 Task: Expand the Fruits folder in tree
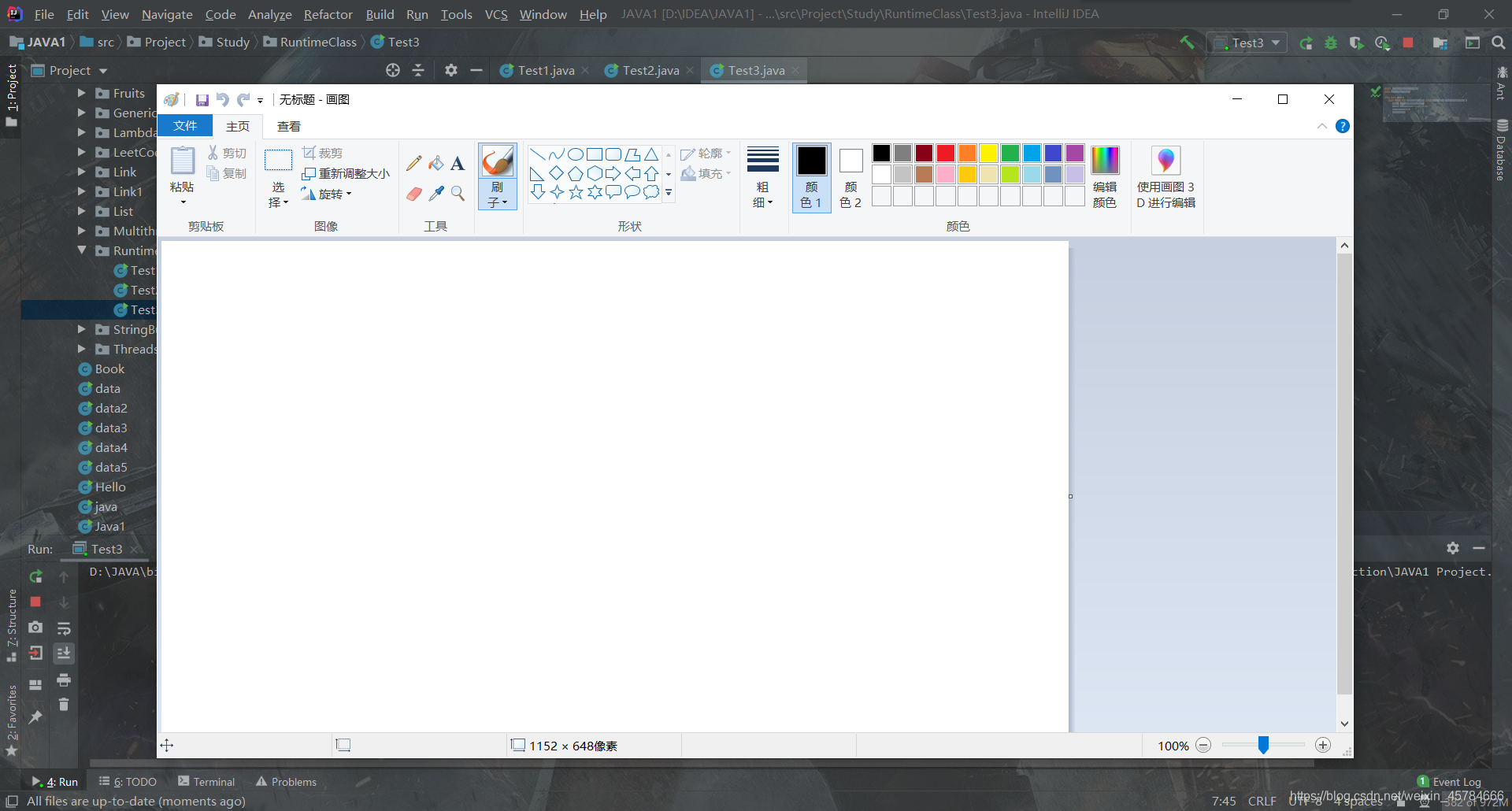click(81, 93)
